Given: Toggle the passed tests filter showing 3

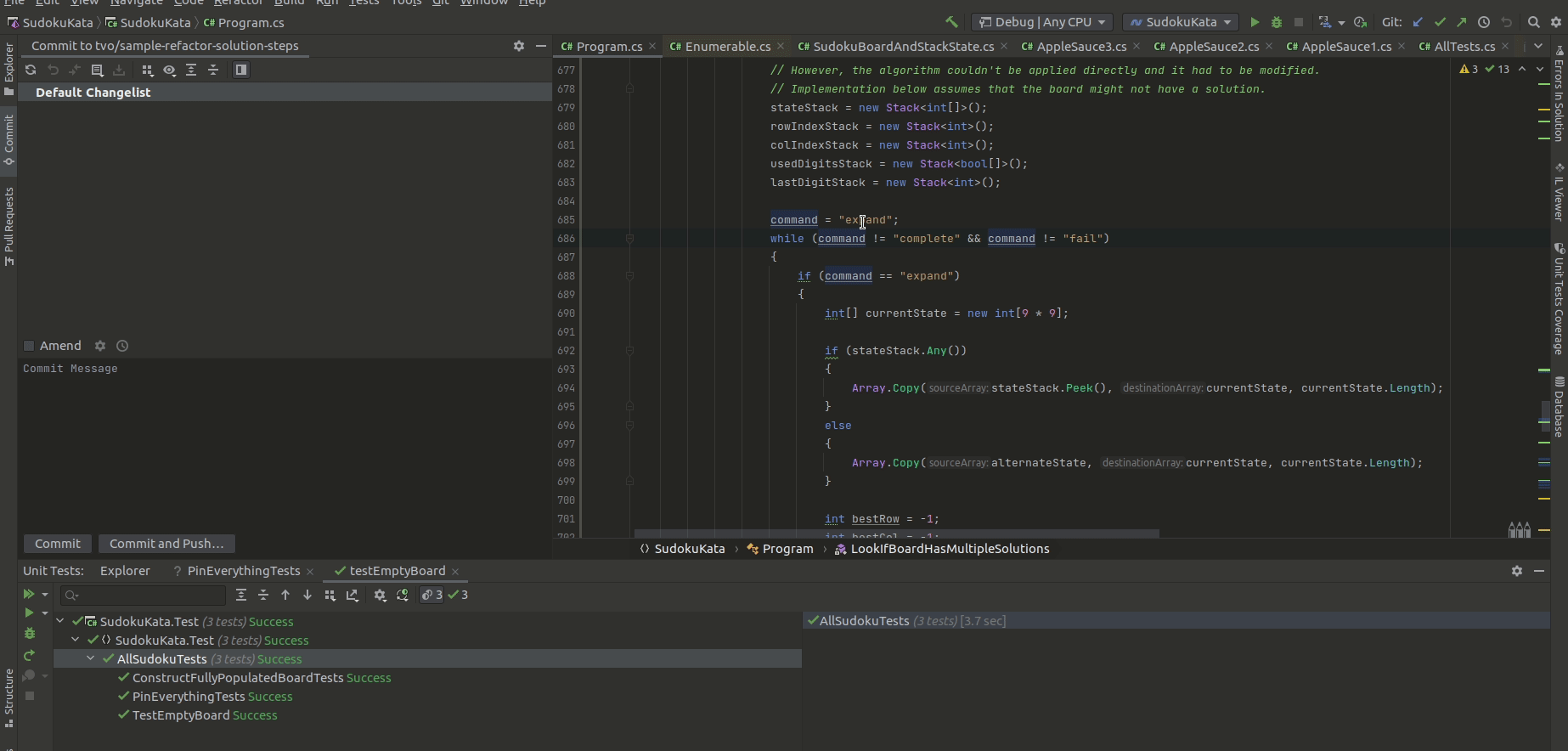Looking at the screenshot, I should (459, 595).
